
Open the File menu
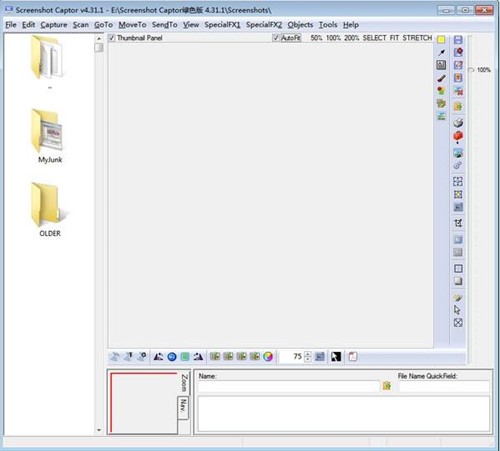[11, 25]
